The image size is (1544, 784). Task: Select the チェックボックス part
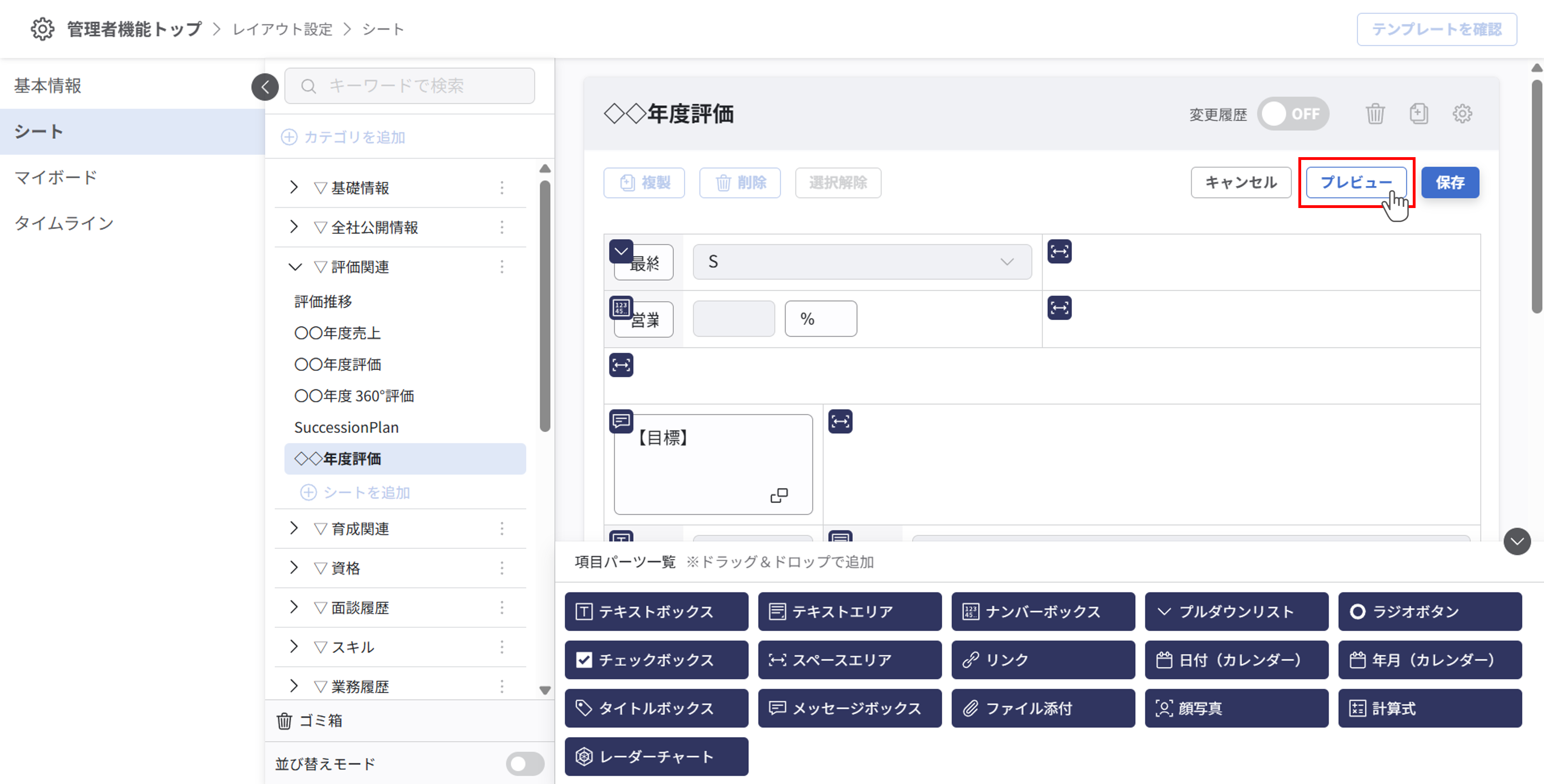[x=656, y=660]
